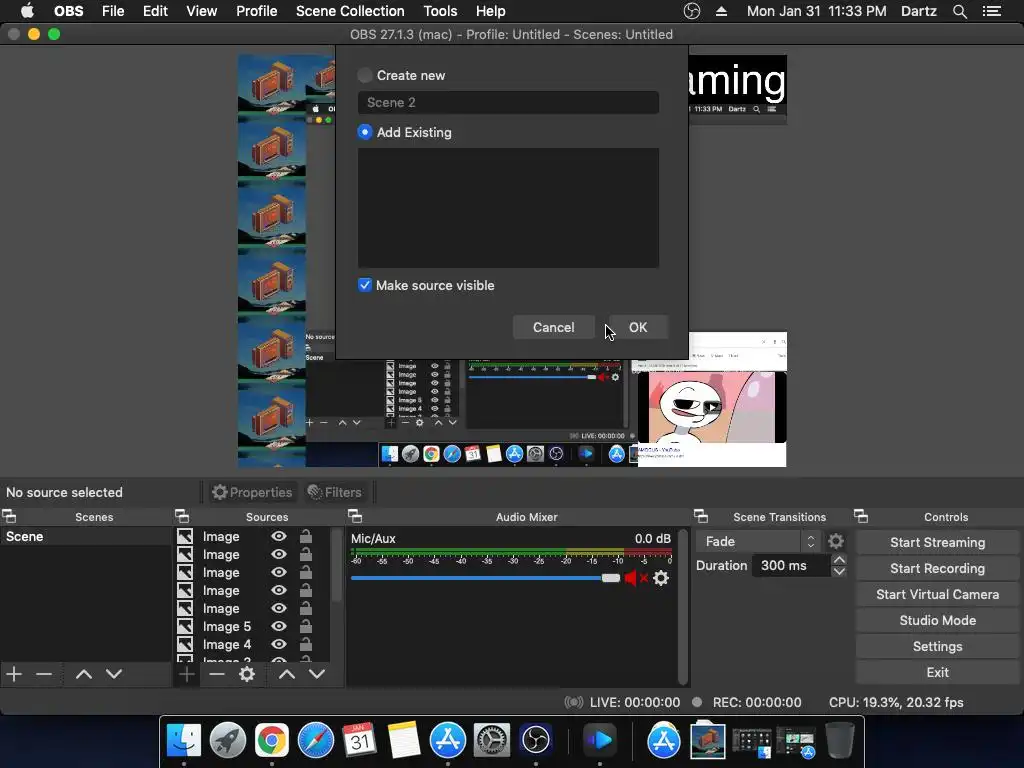Open transition properties gear next to Fade
Viewport: 1024px width, 768px height.
pos(836,541)
